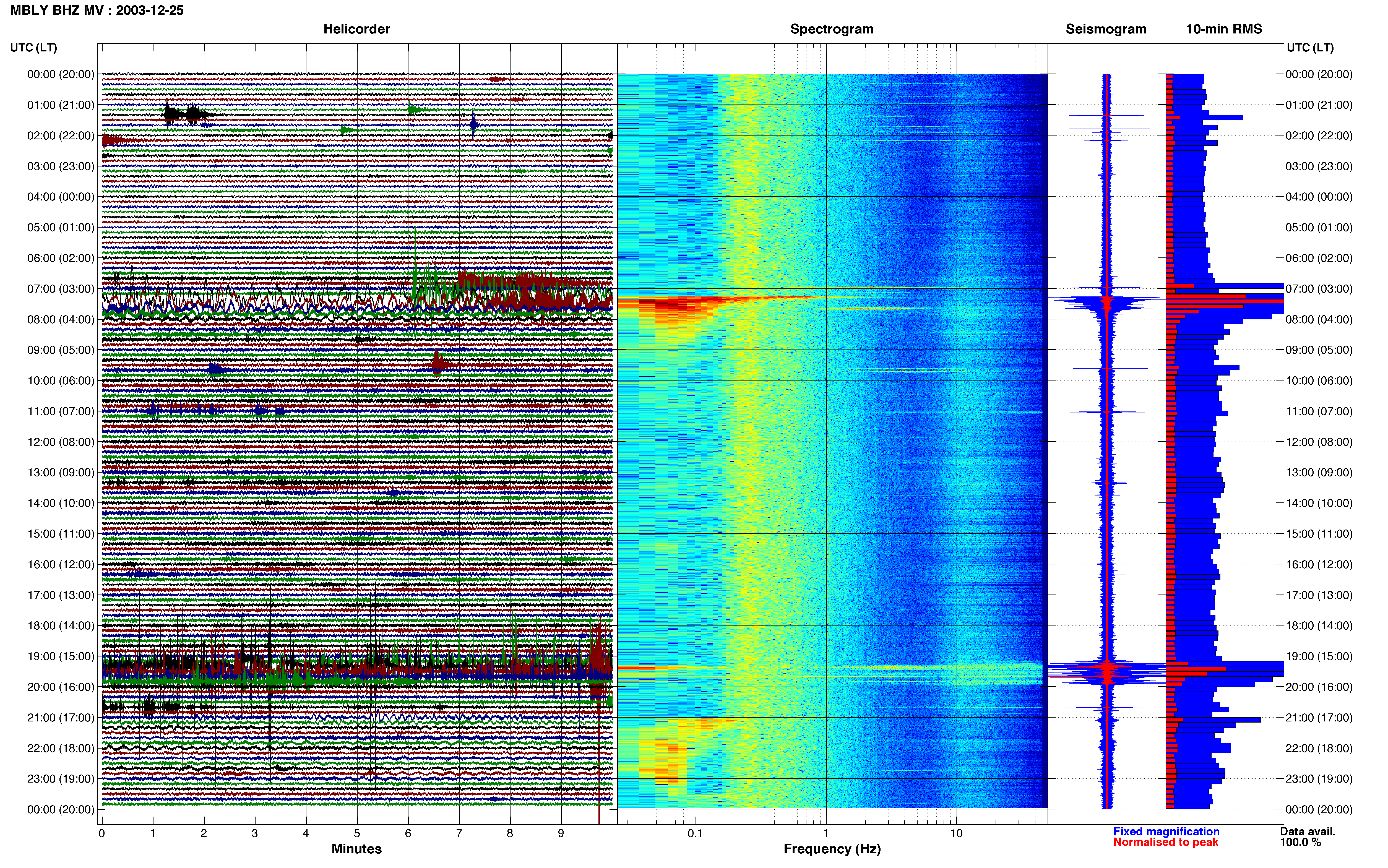The image size is (1388, 868).
Task: Click minute tick label '9' on helicorder axis
Action: (561, 833)
